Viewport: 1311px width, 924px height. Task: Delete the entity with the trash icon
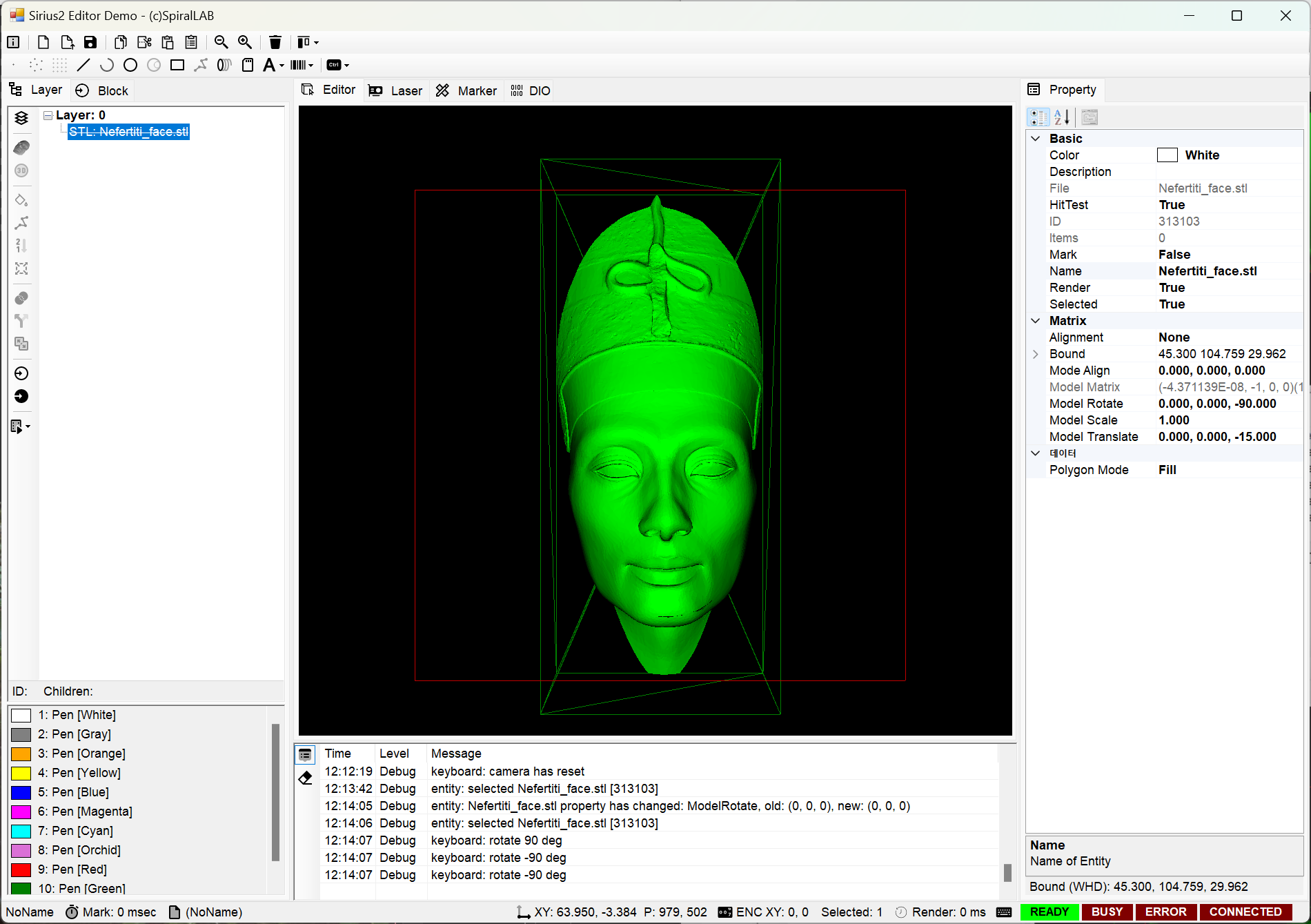pyautogui.click(x=275, y=42)
